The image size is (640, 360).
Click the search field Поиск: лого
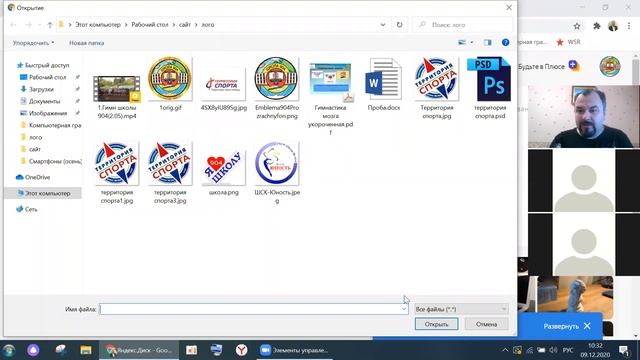point(463,25)
